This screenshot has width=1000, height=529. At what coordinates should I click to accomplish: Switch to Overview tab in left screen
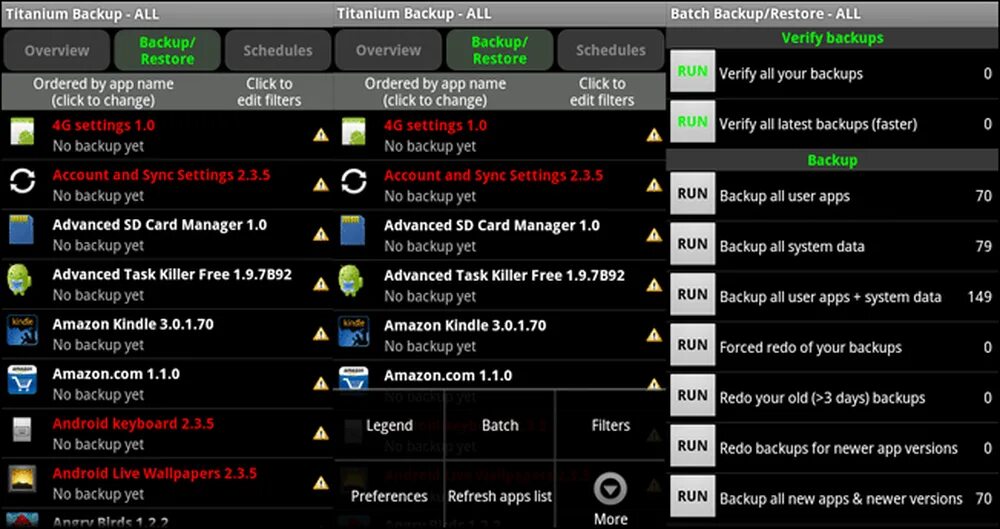57,50
